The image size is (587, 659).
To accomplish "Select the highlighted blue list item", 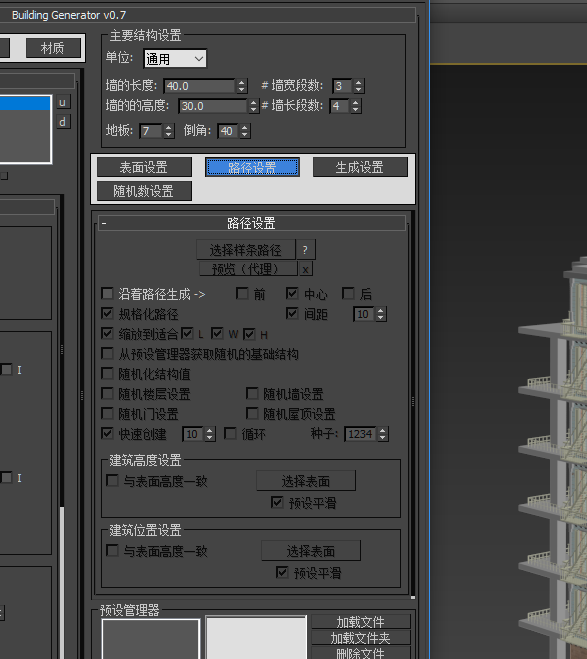I will 25,103.
